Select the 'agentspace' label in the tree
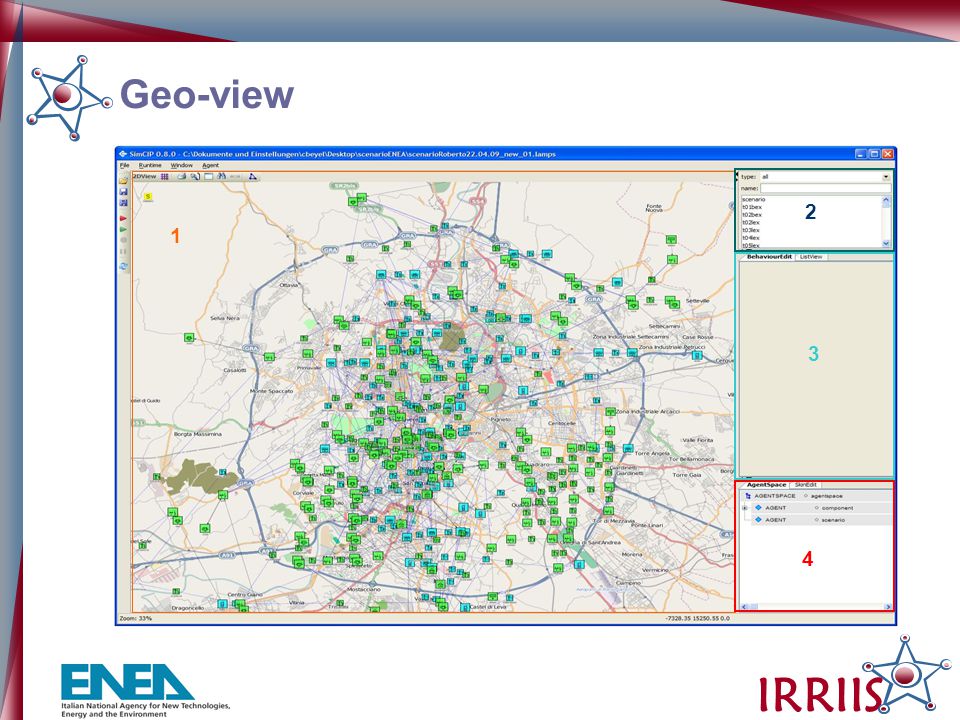The height and width of the screenshot is (720, 960). click(827, 496)
